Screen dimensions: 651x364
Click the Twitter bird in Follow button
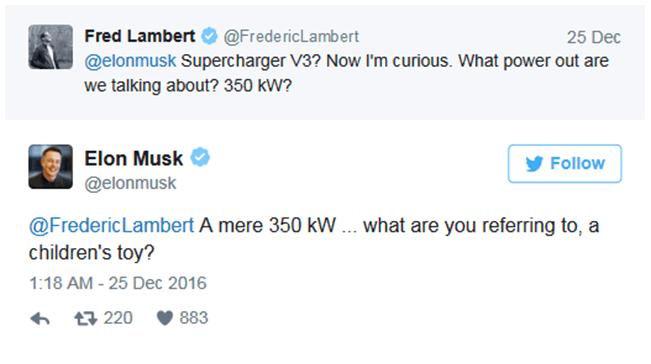(x=534, y=164)
